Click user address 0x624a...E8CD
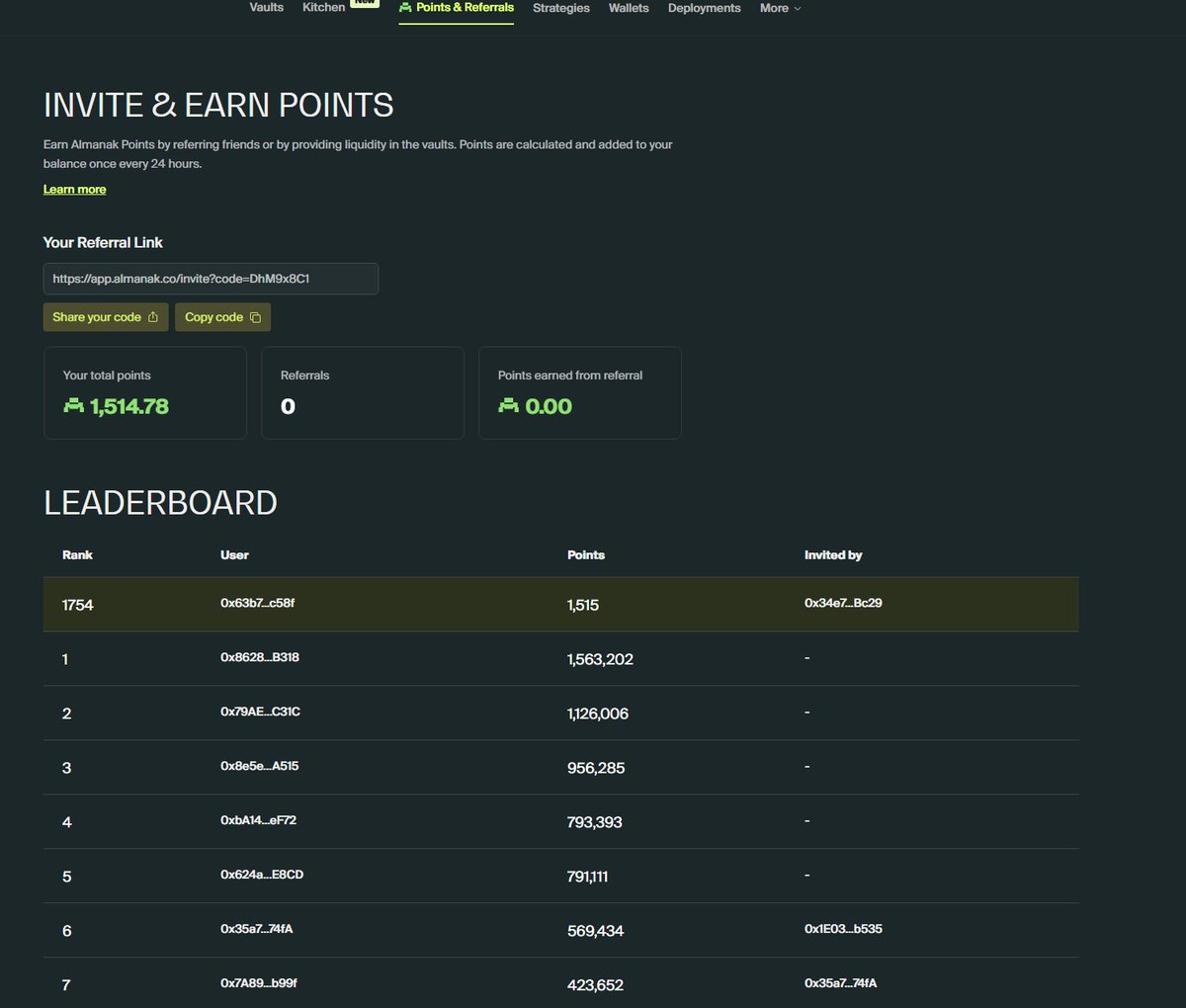This screenshot has height=1008, width=1186. tap(262, 875)
